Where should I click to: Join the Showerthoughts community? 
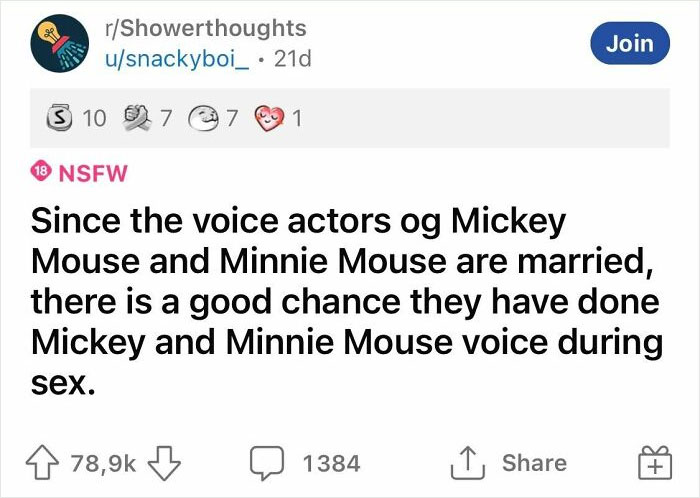[631, 43]
